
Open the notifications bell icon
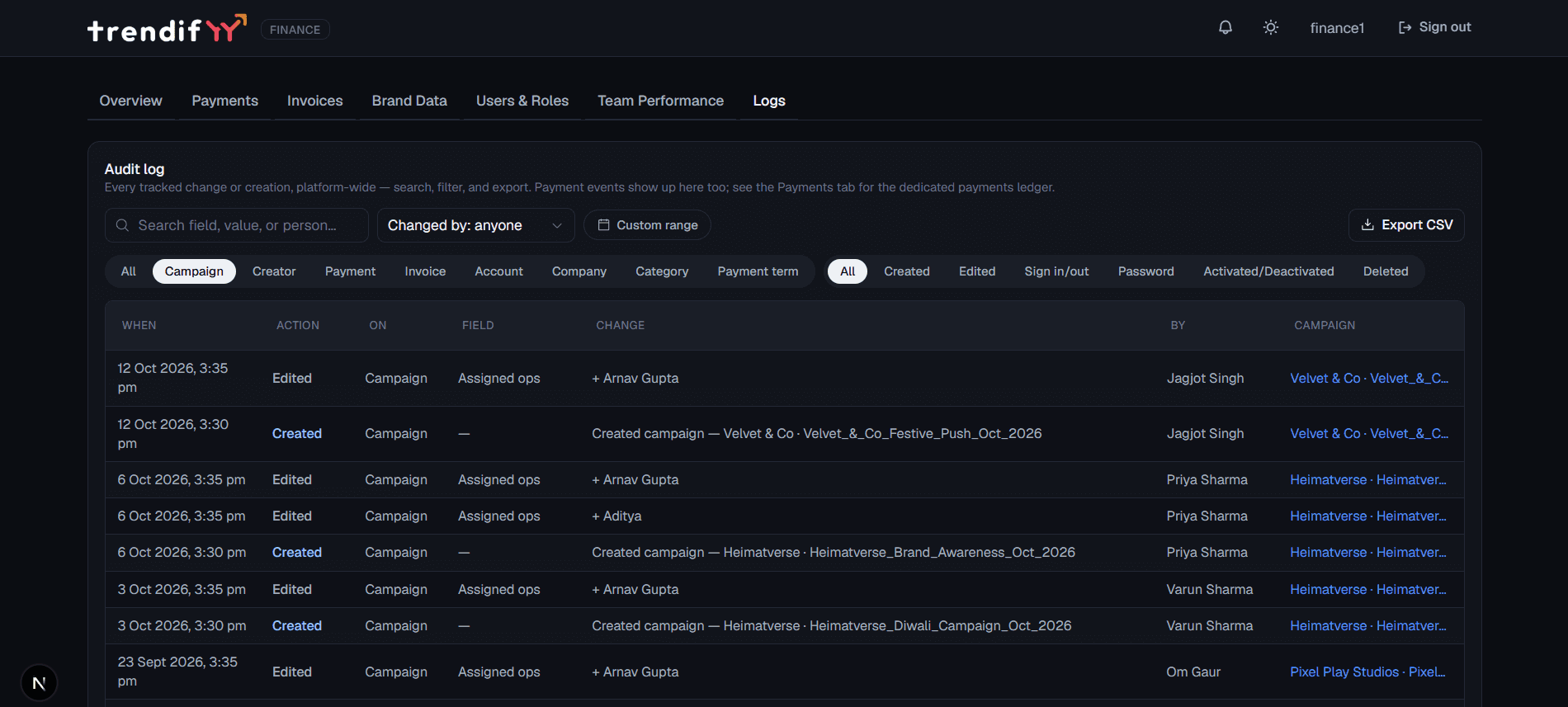click(1226, 27)
